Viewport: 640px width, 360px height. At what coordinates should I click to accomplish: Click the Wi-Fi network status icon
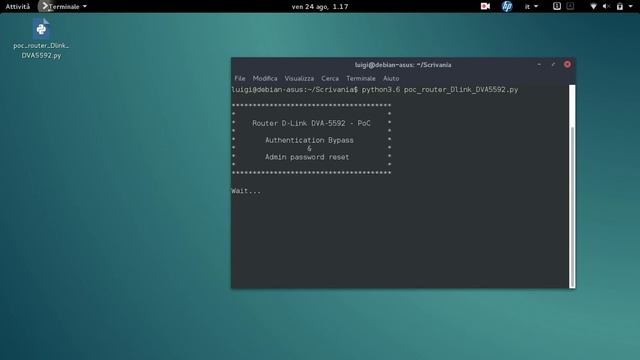coord(593,6)
